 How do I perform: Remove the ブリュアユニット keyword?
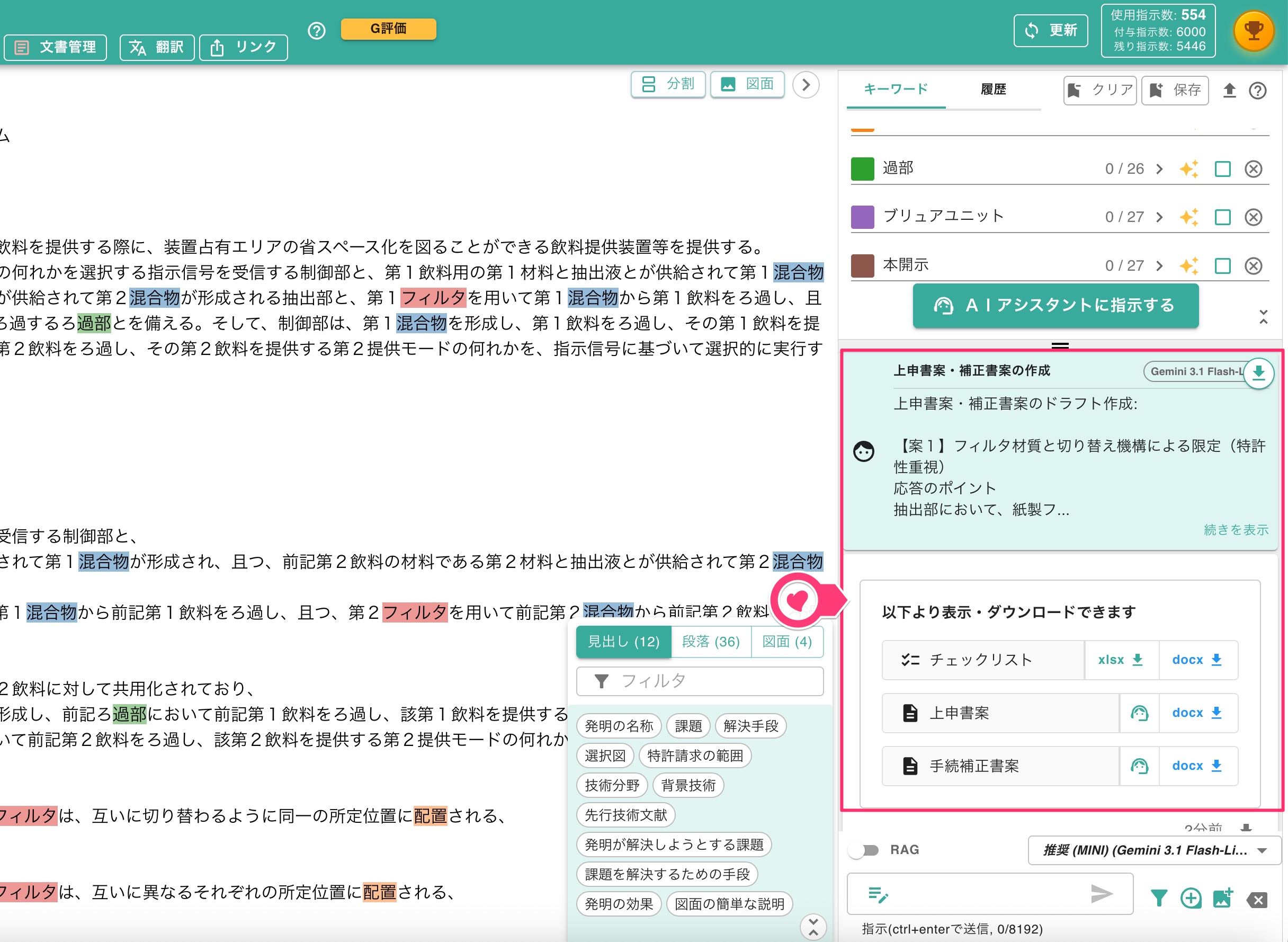coord(1253,217)
